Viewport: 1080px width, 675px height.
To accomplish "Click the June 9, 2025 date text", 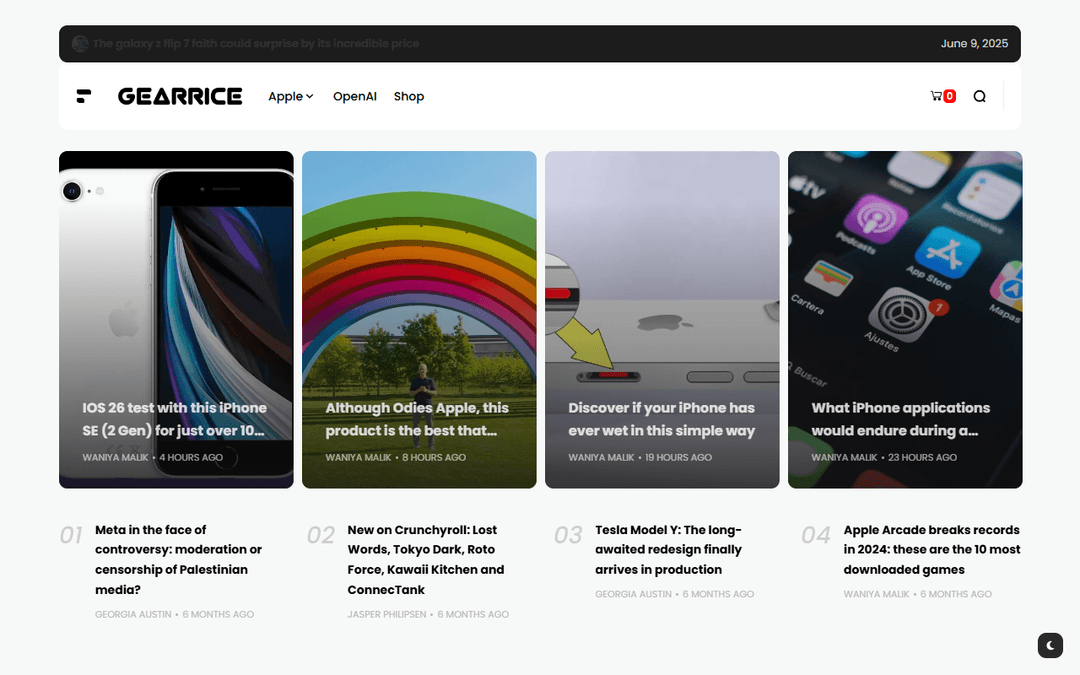I will [x=974, y=43].
